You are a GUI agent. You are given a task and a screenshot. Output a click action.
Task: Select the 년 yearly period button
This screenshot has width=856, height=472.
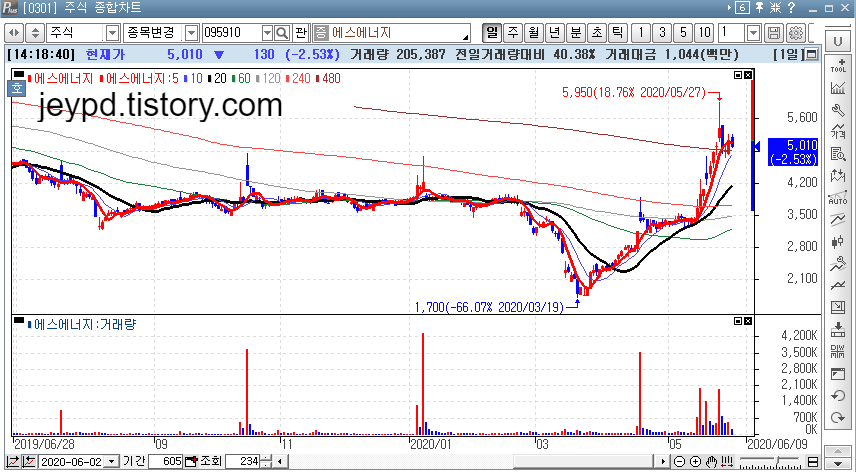[554, 33]
